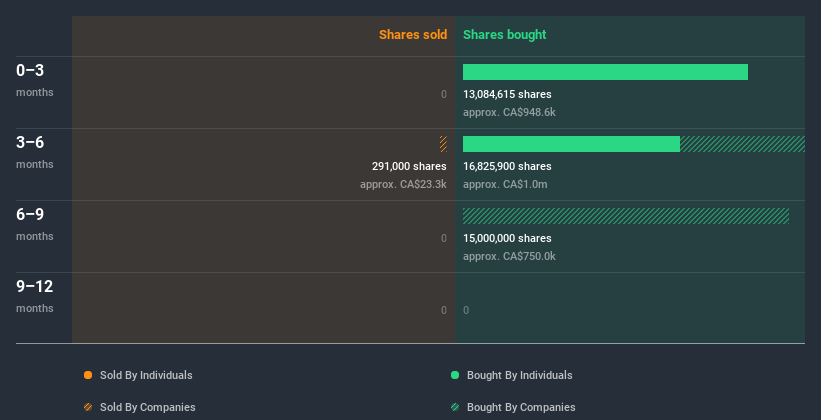Click the orange 'Sold By Individuals' legend dot
This screenshot has height=420, width=821.
88,375
